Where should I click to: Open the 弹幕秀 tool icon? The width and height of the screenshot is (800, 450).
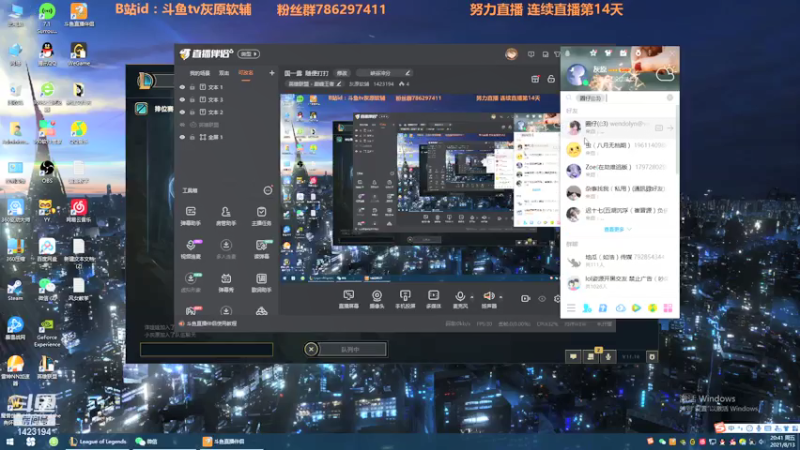click(226, 282)
